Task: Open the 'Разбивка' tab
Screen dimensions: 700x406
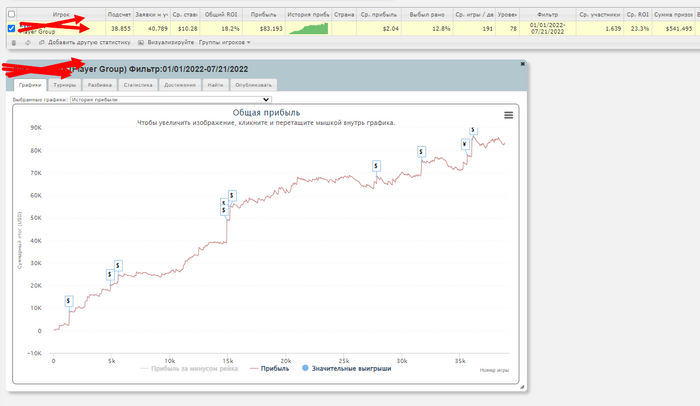Action: click(x=100, y=85)
